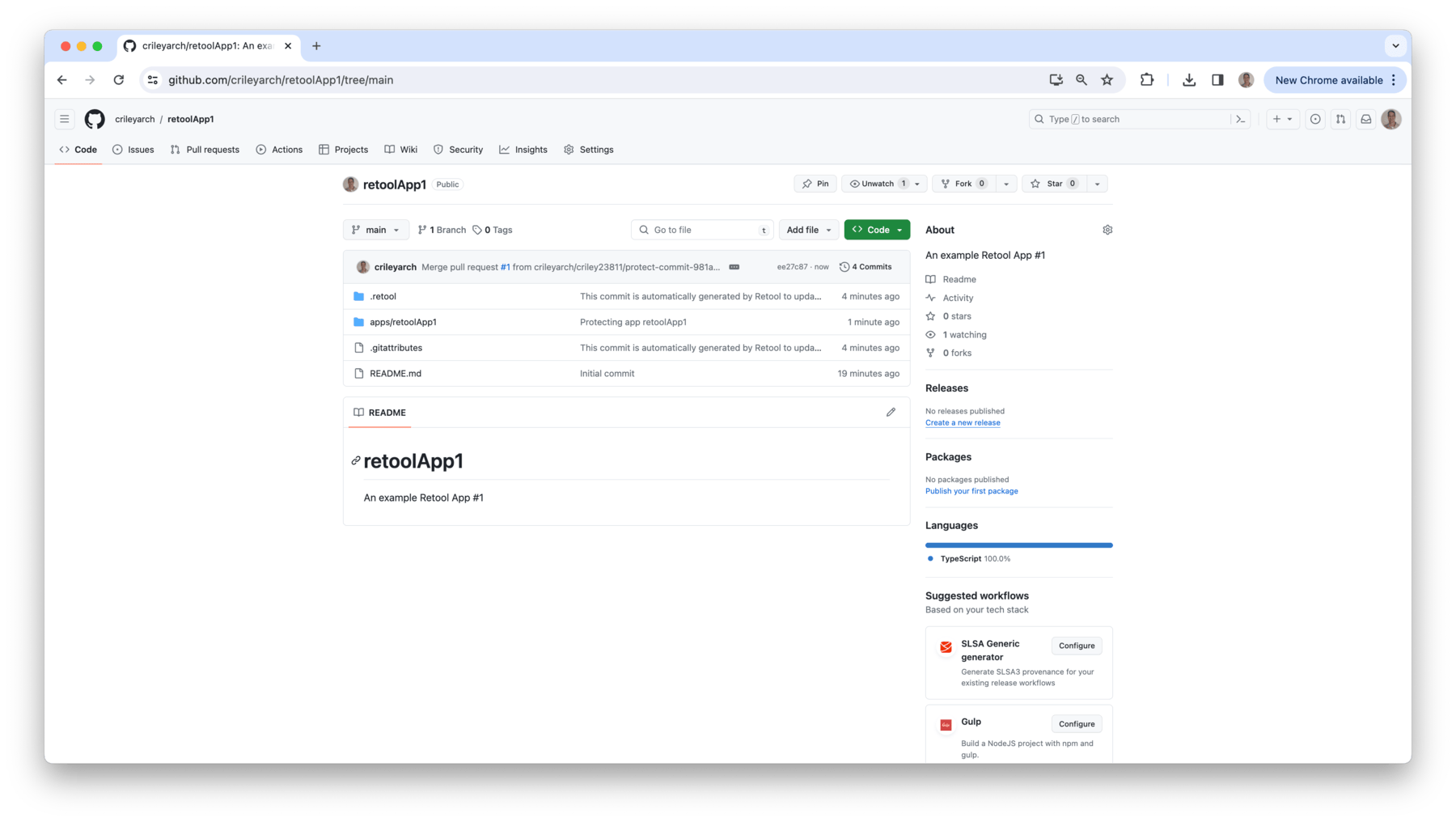This screenshot has height=822, width=1456.
Task: Click Chrome zoom magnifier icon in address bar
Action: coord(1081,80)
